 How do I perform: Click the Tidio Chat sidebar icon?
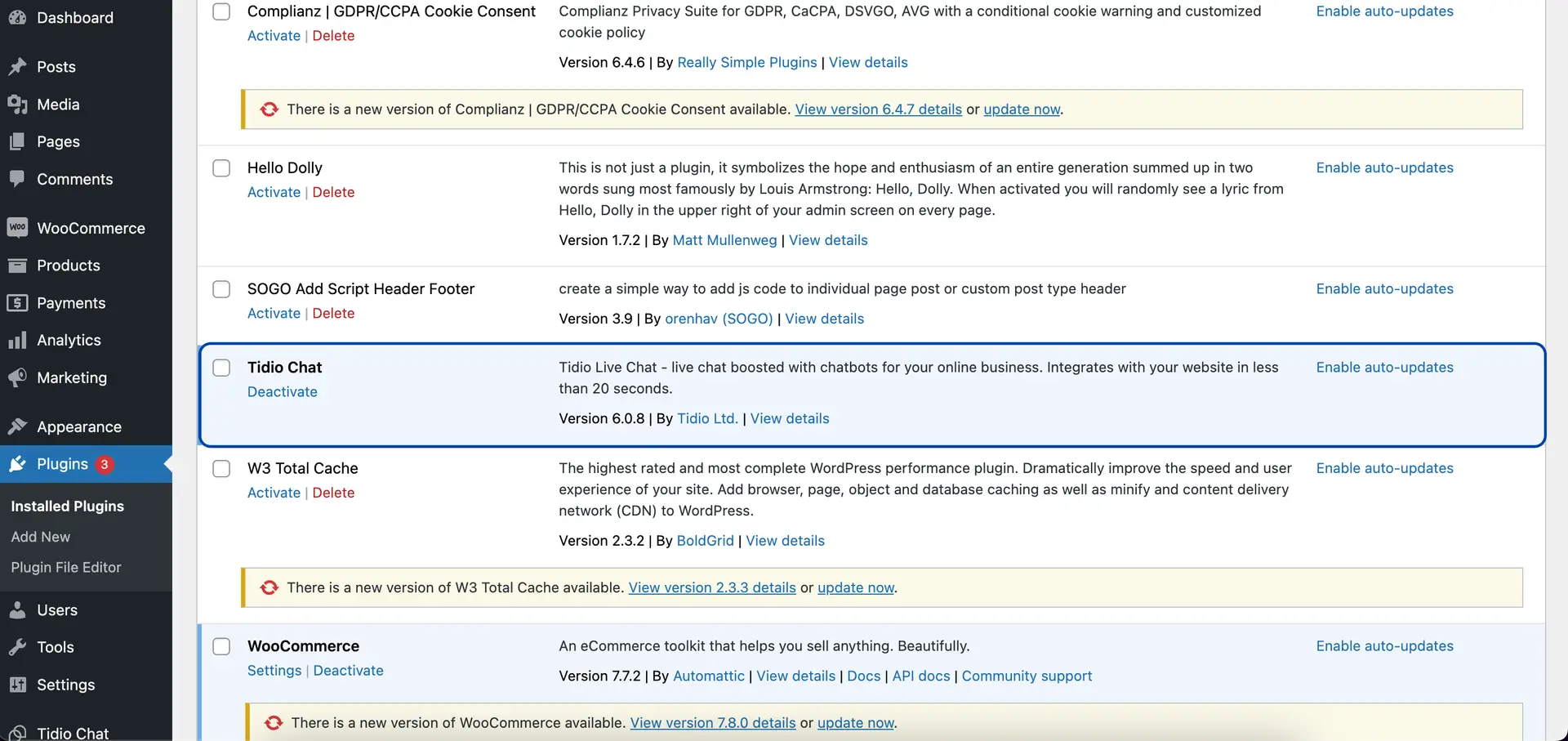17,733
